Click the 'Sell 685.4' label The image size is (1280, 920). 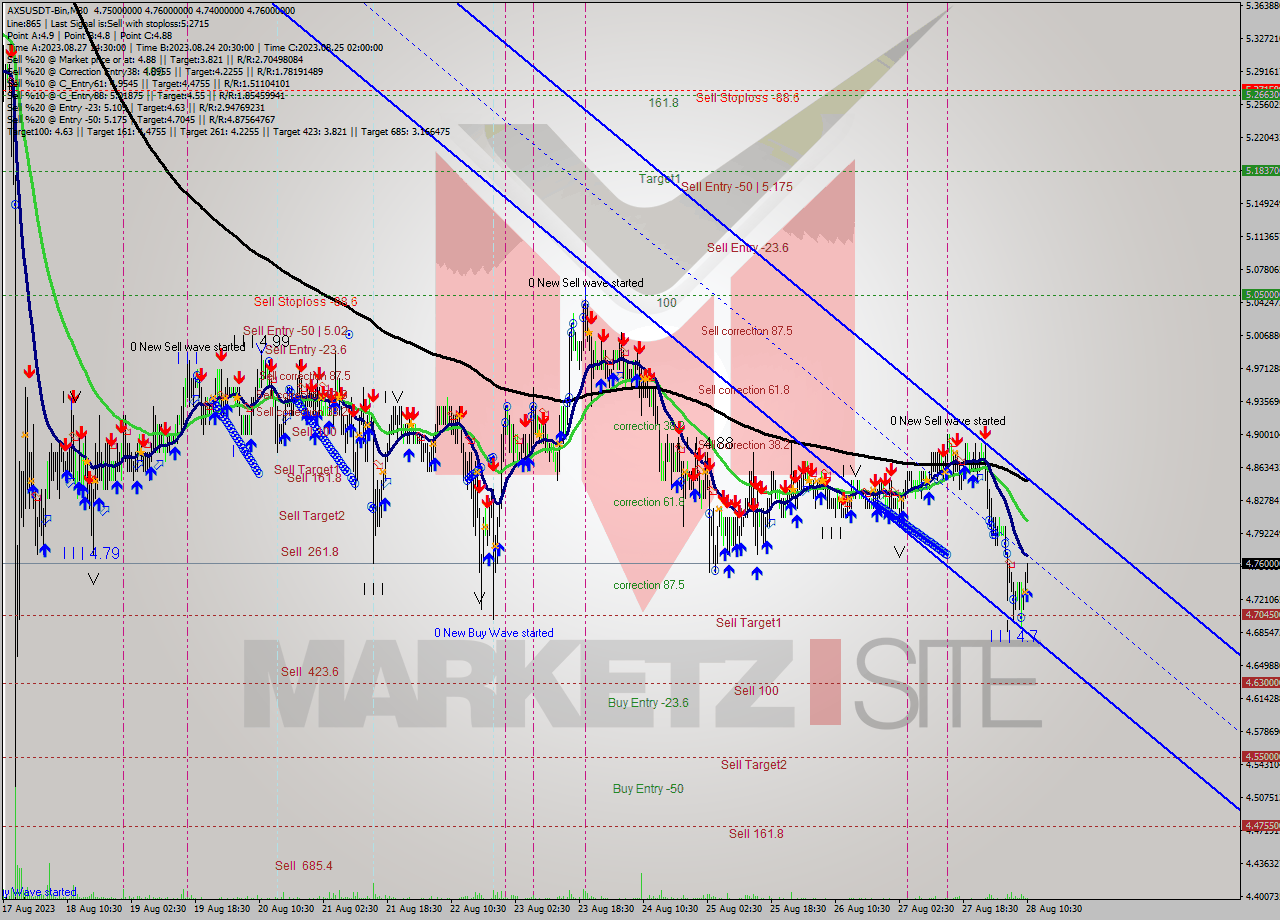[x=304, y=866]
